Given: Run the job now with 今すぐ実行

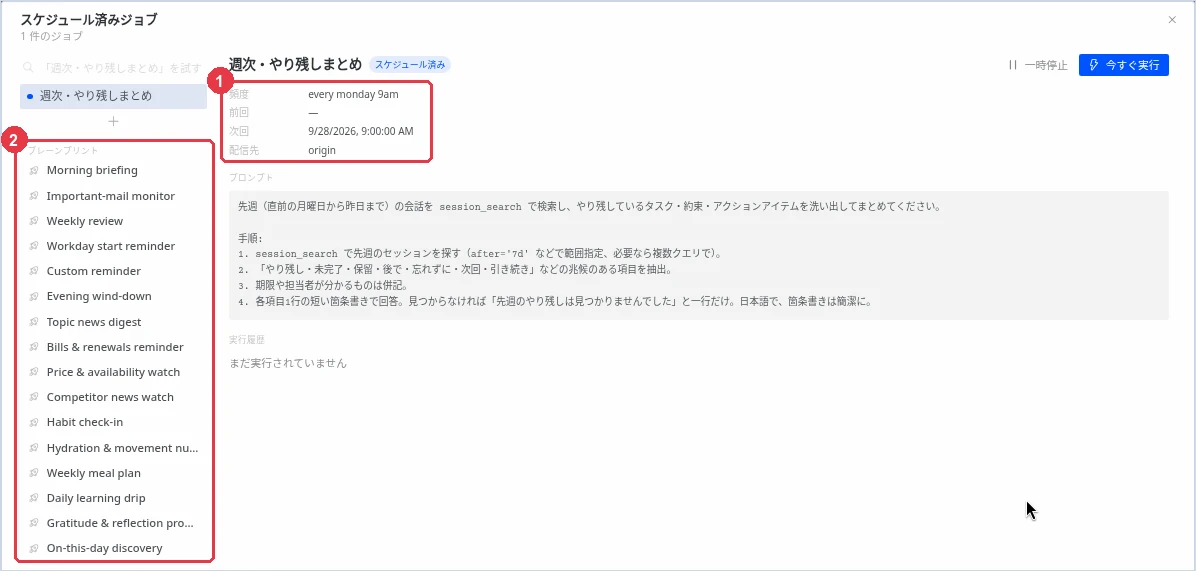Looking at the screenshot, I should [1124, 65].
